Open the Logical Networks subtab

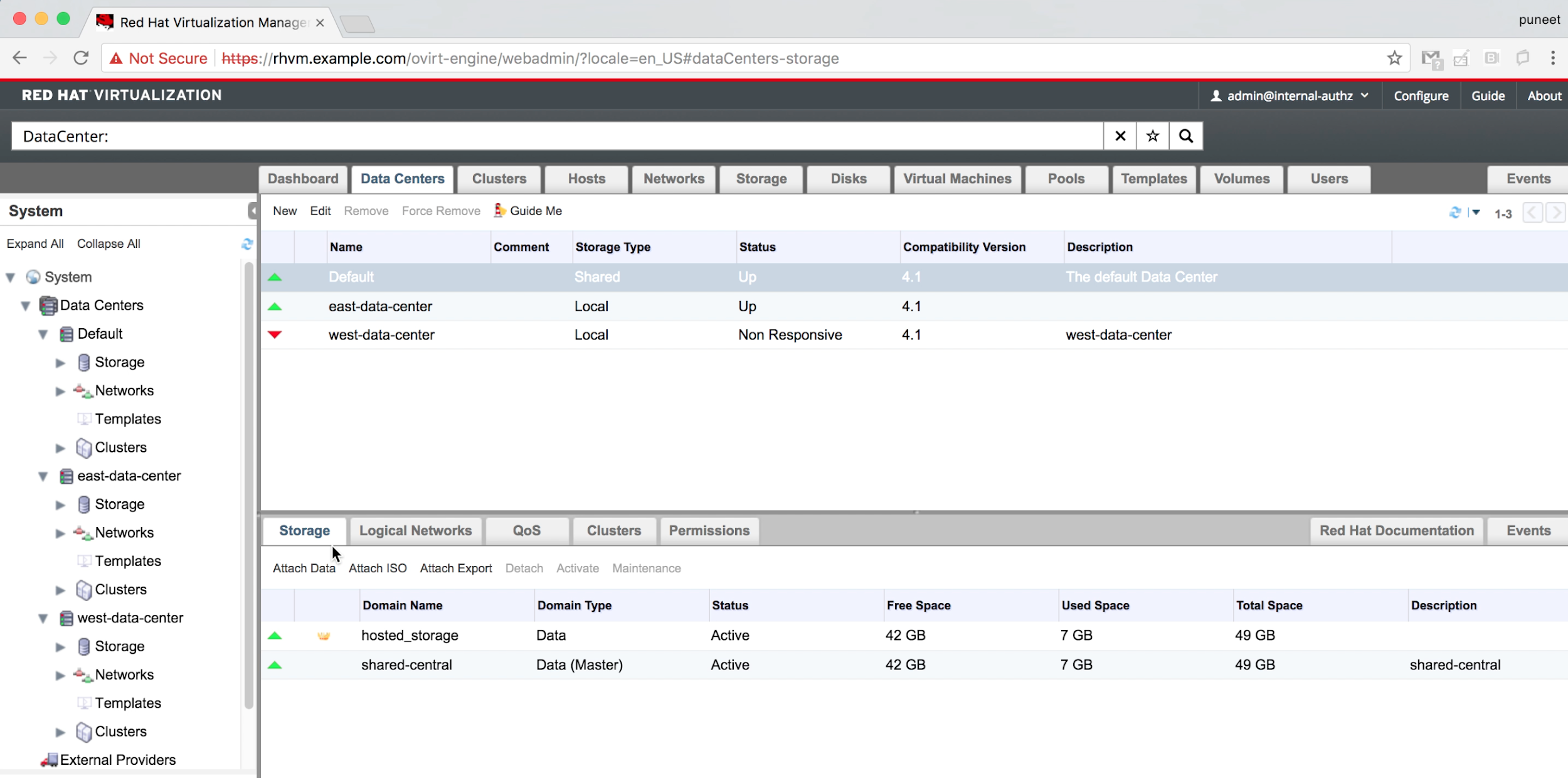tap(415, 531)
